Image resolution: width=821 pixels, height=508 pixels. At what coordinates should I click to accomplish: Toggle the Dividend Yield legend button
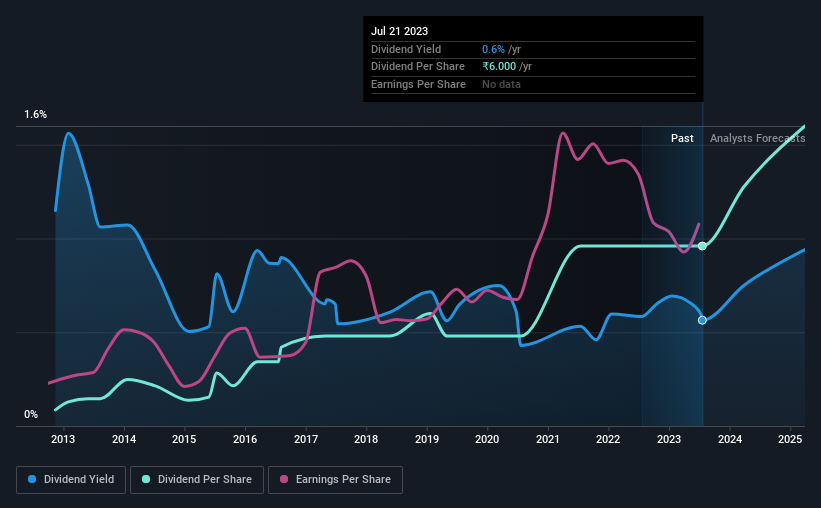pyautogui.click(x=71, y=480)
